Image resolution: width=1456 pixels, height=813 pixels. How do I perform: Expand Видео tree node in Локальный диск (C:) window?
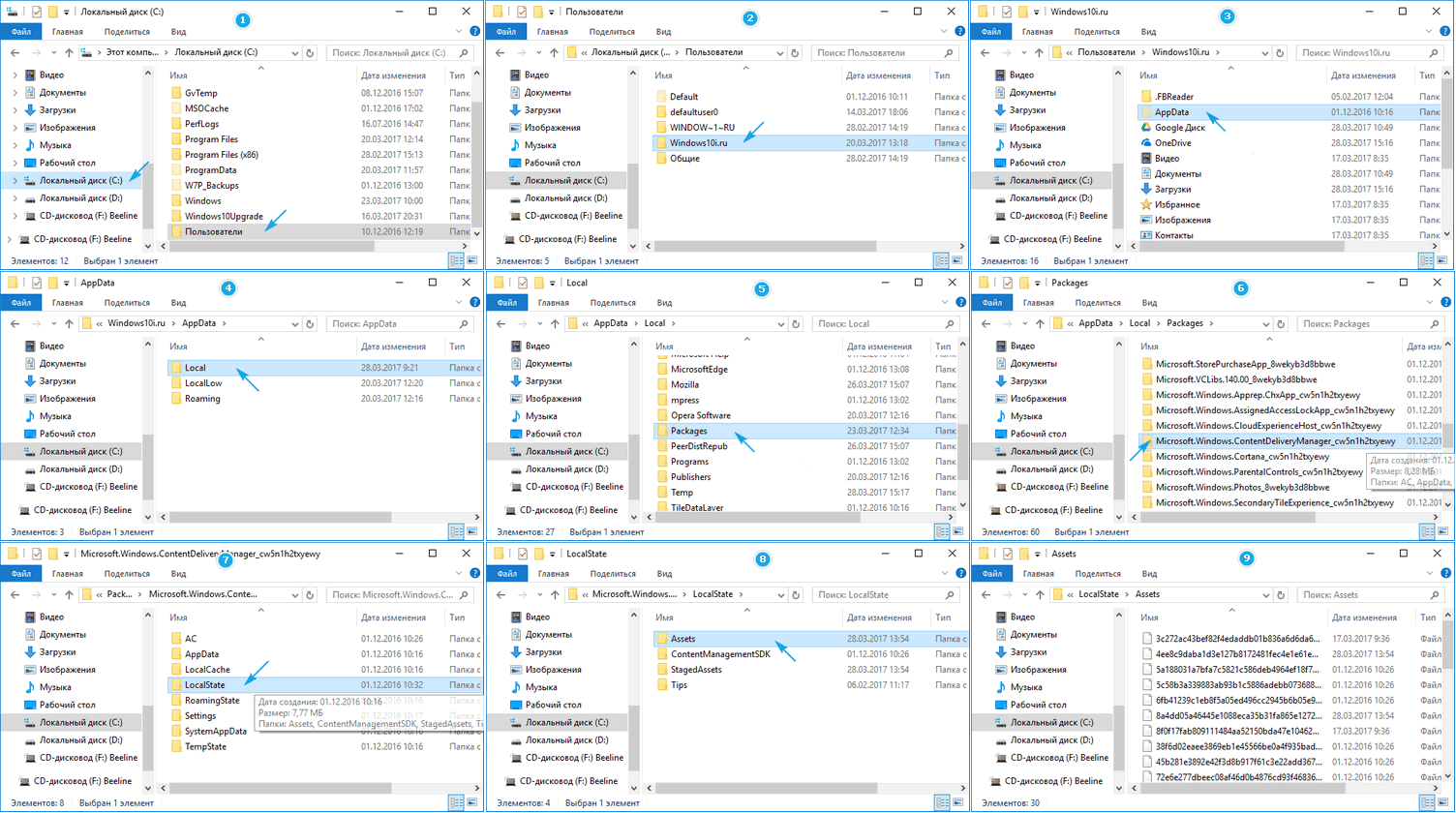coord(15,75)
